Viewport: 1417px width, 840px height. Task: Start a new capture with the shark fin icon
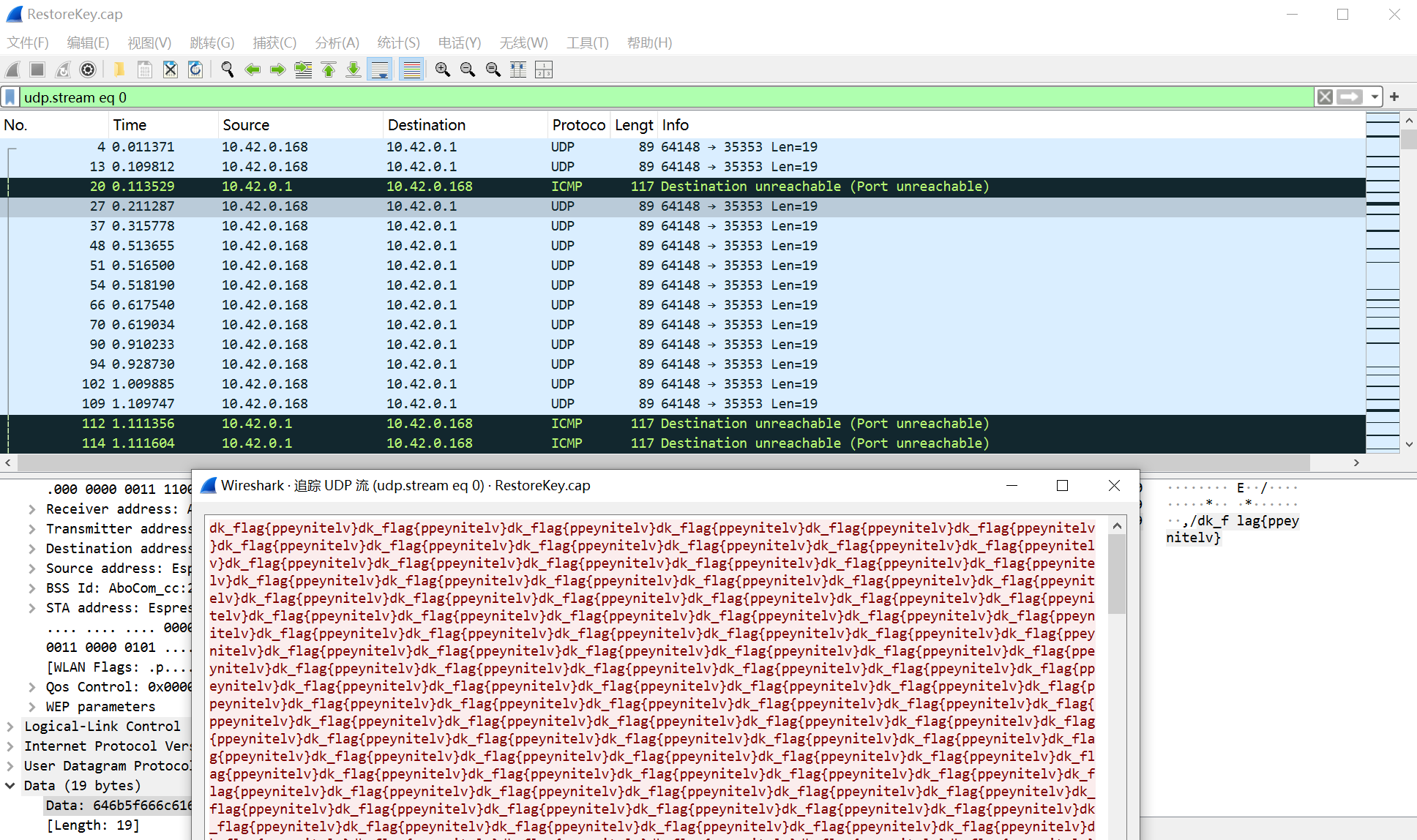13,70
